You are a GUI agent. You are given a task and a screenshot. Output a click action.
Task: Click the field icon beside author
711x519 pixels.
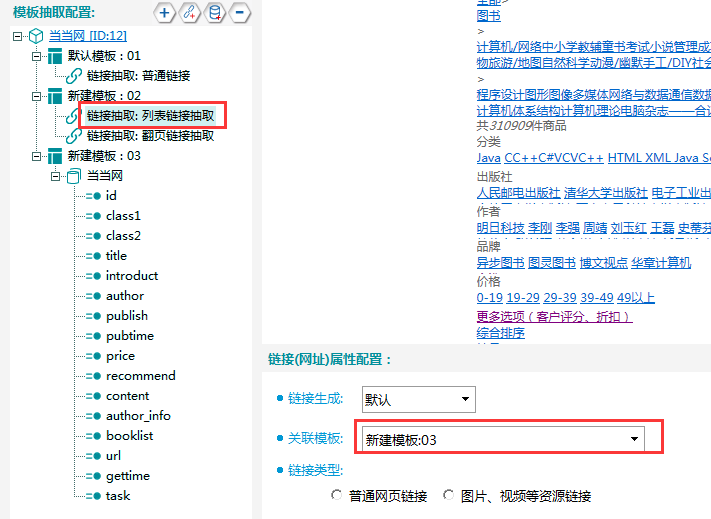pos(93,296)
